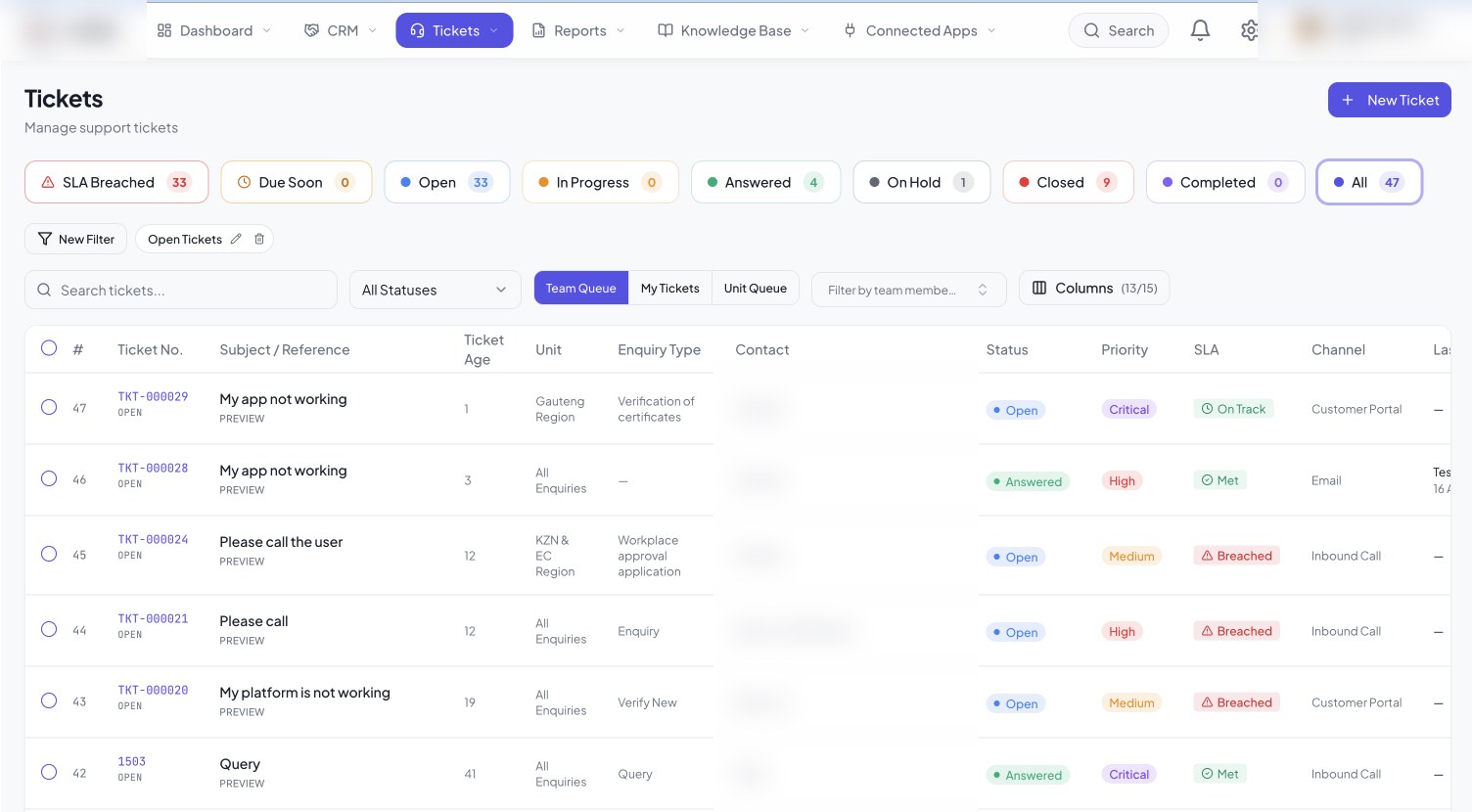Image resolution: width=1472 pixels, height=812 pixels.
Task: Switch to the My Tickets tab
Action: click(670, 288)
